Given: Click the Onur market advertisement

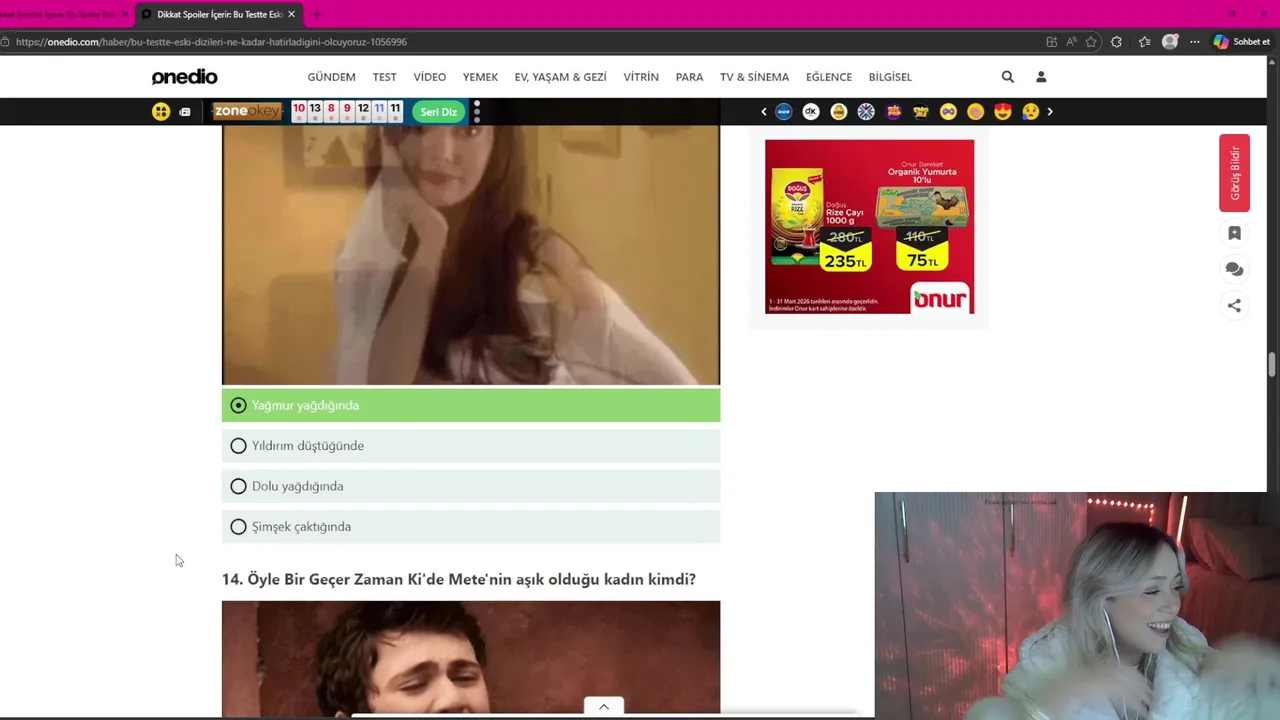Looking at the screenshot, I should [x=869, y=227].
